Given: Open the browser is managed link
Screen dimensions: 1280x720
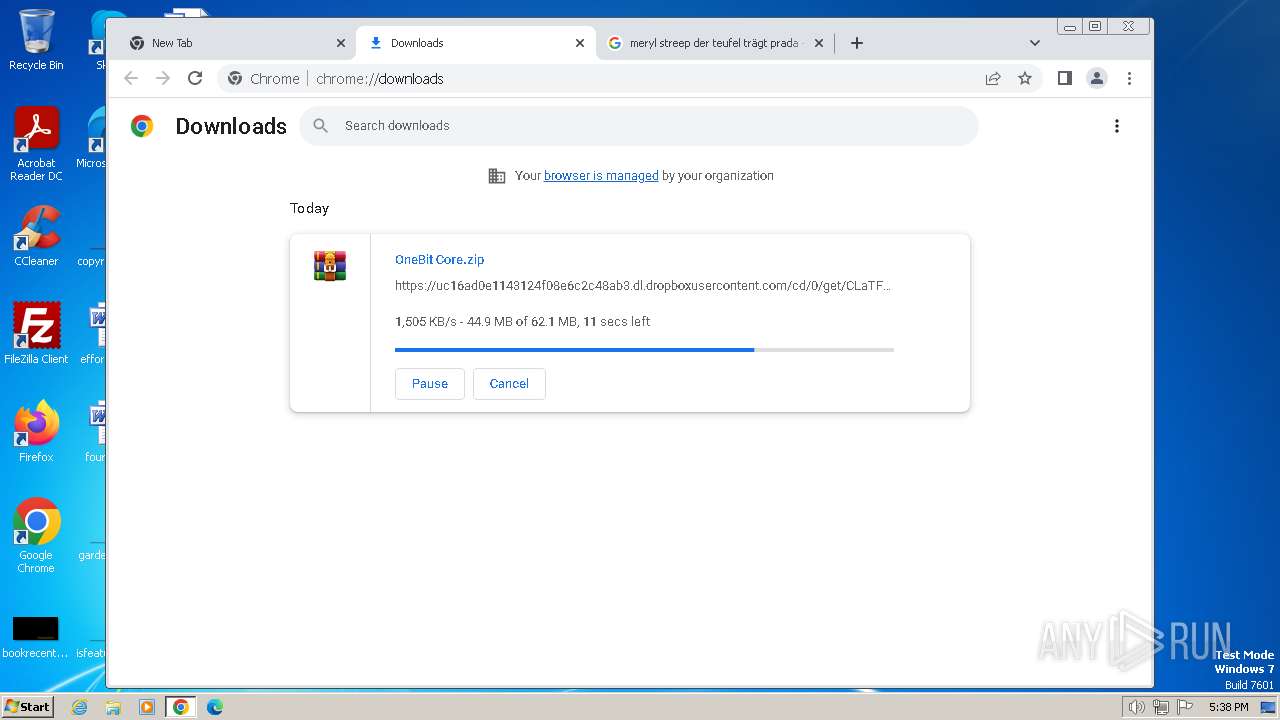Looking at the screenshot, I should [601, 175].
